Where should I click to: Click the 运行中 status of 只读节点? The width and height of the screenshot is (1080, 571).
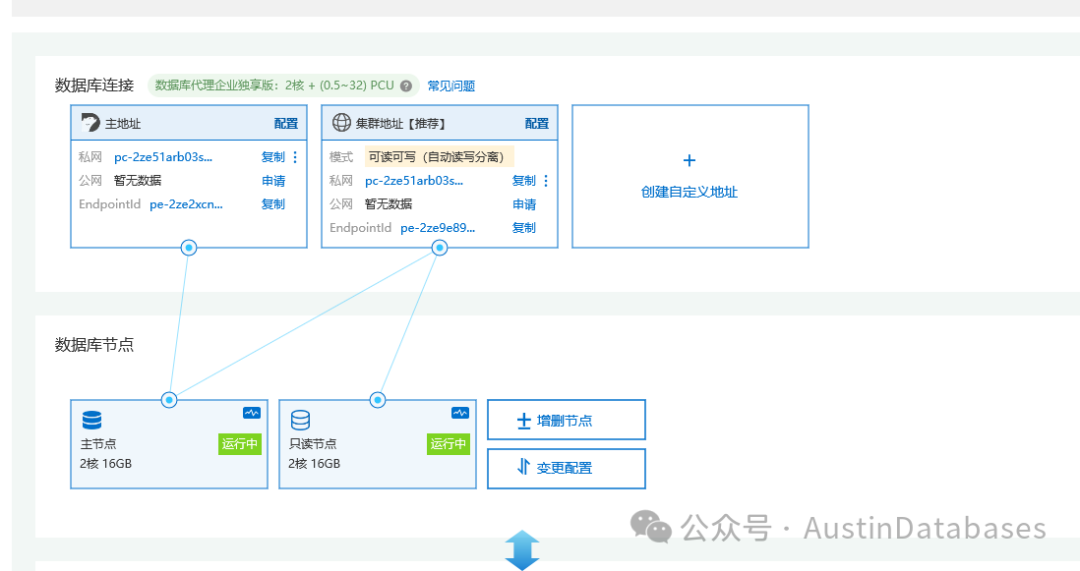coord(448,444)
